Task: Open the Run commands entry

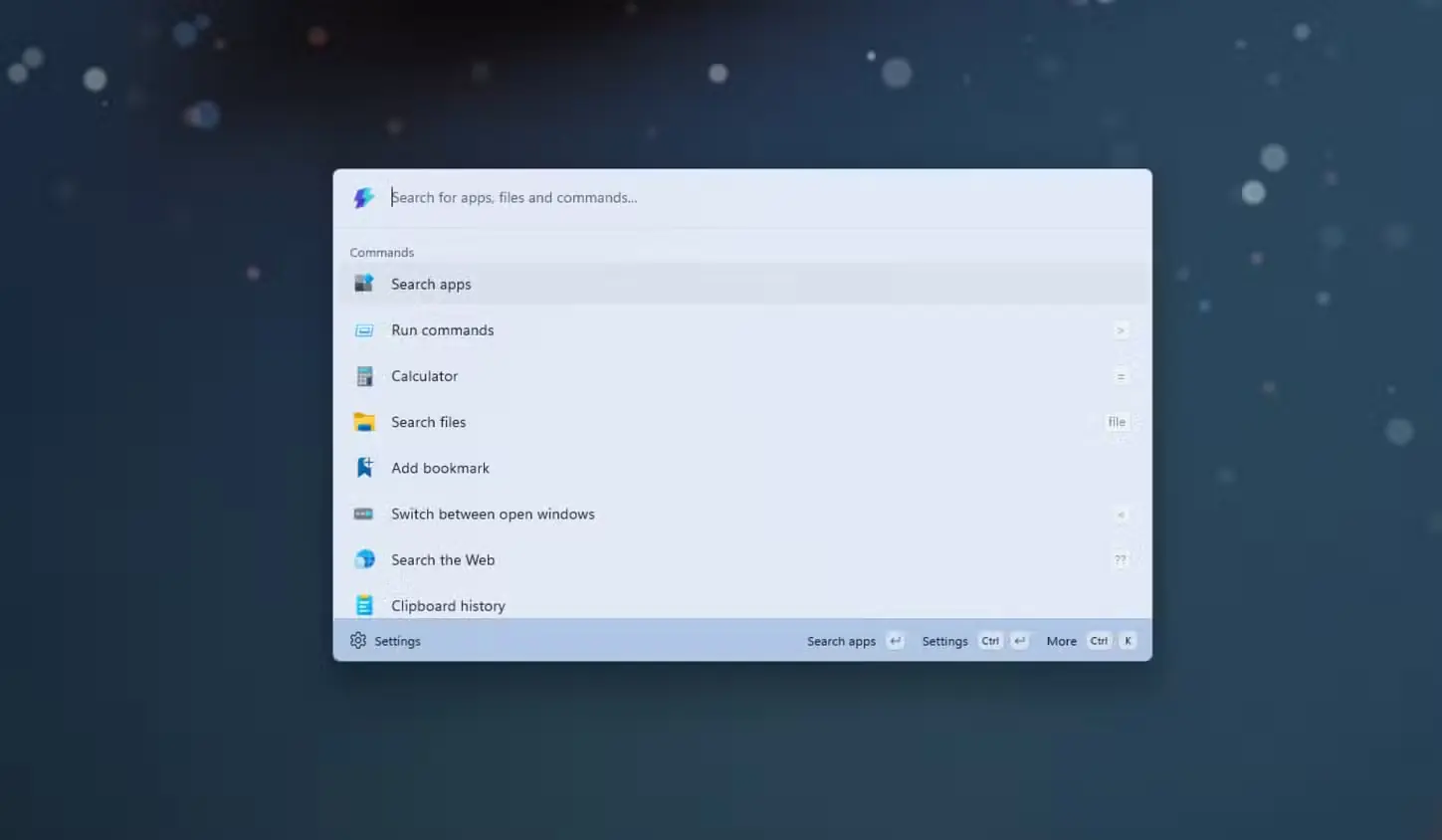Action: pos(742,330)
